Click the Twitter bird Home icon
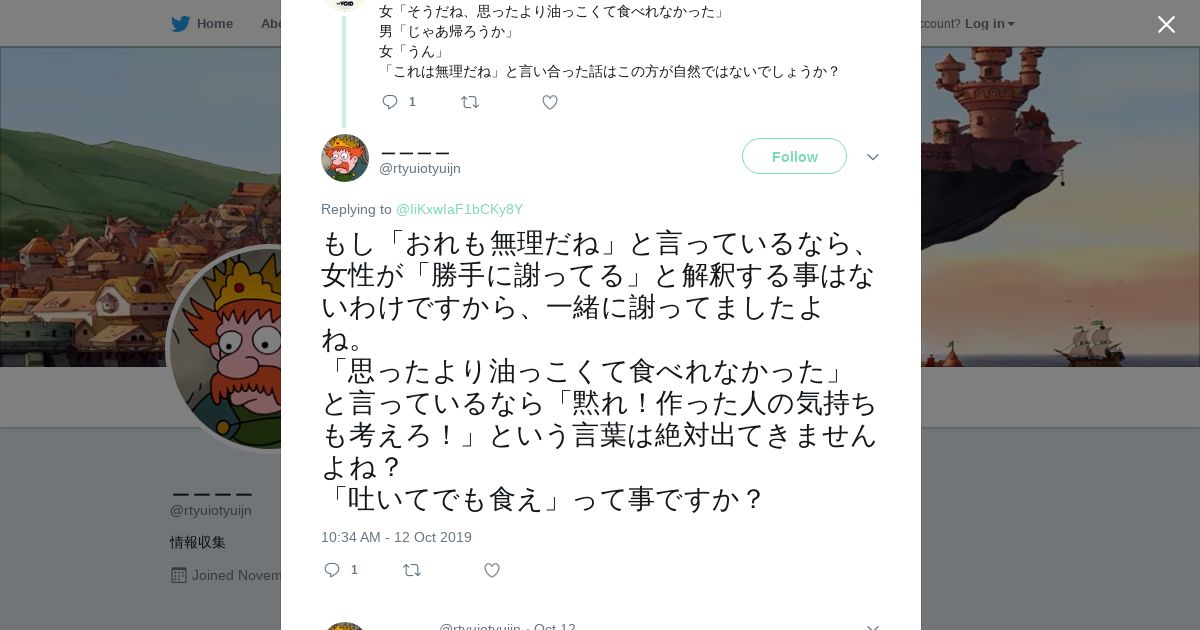Image resolution: width=1200 pixels, height=630 pixels. [x=180, y=24]
